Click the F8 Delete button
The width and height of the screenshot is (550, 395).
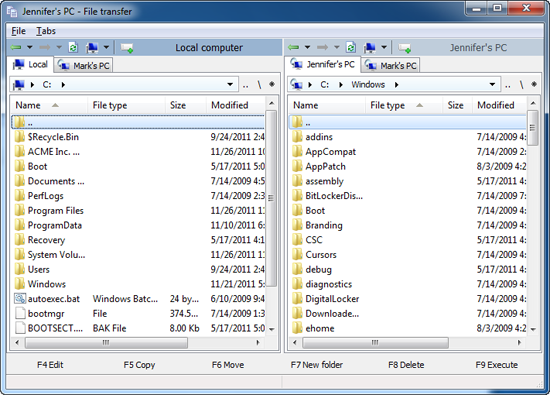(406, 365)
